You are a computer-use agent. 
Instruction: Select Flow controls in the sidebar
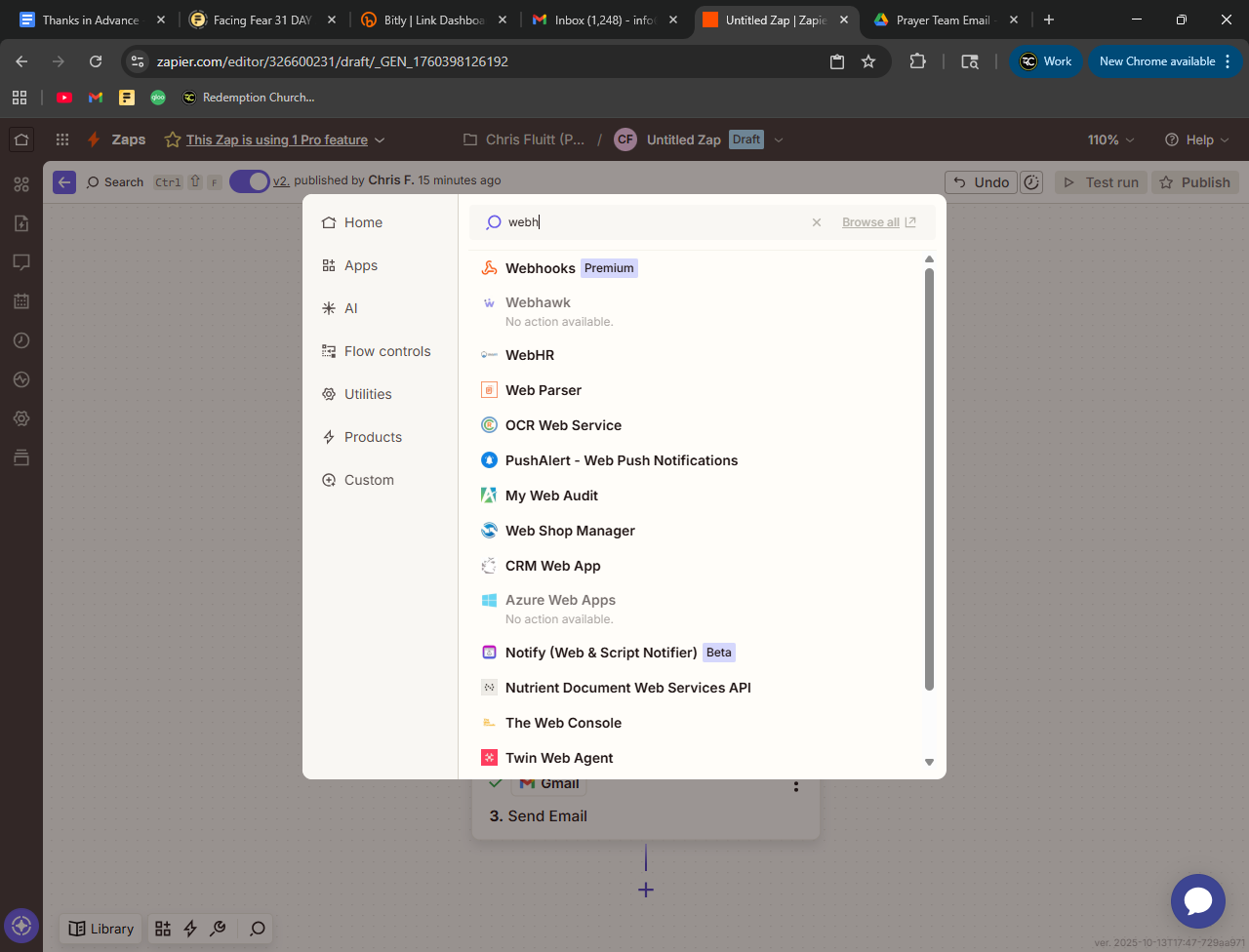386,351
